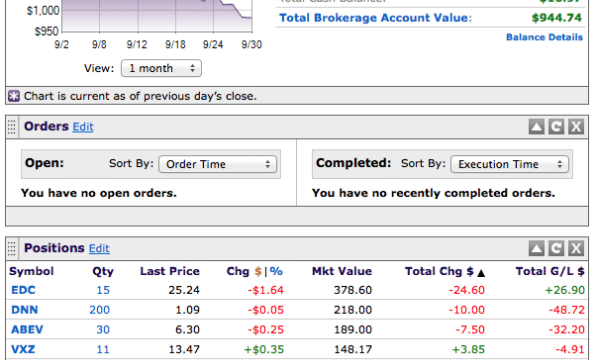Click the ABEV quantity 30

103,330
